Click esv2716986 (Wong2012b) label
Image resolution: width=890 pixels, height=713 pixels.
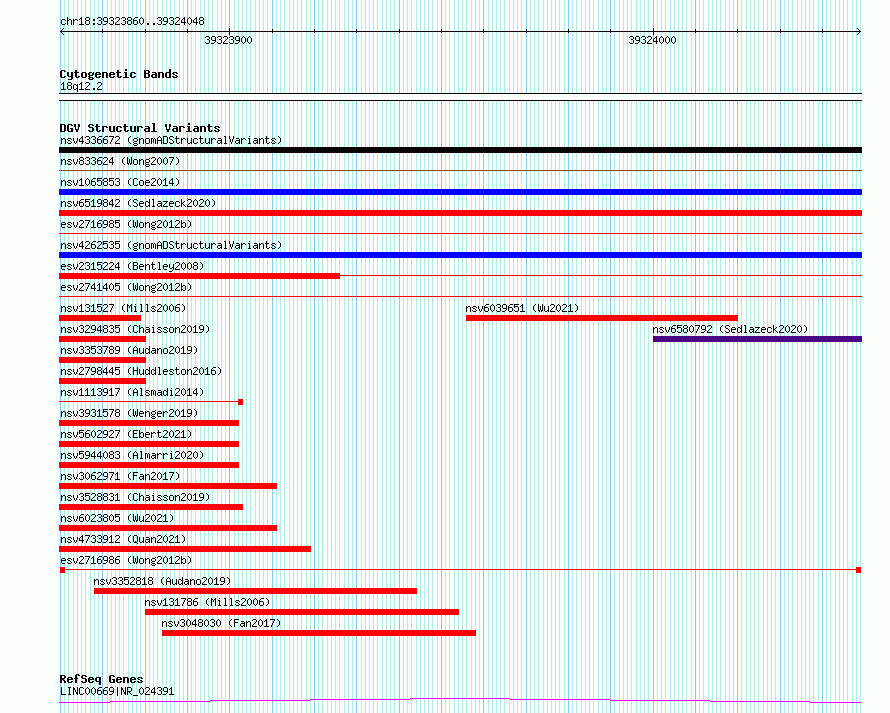coord(126,560)
